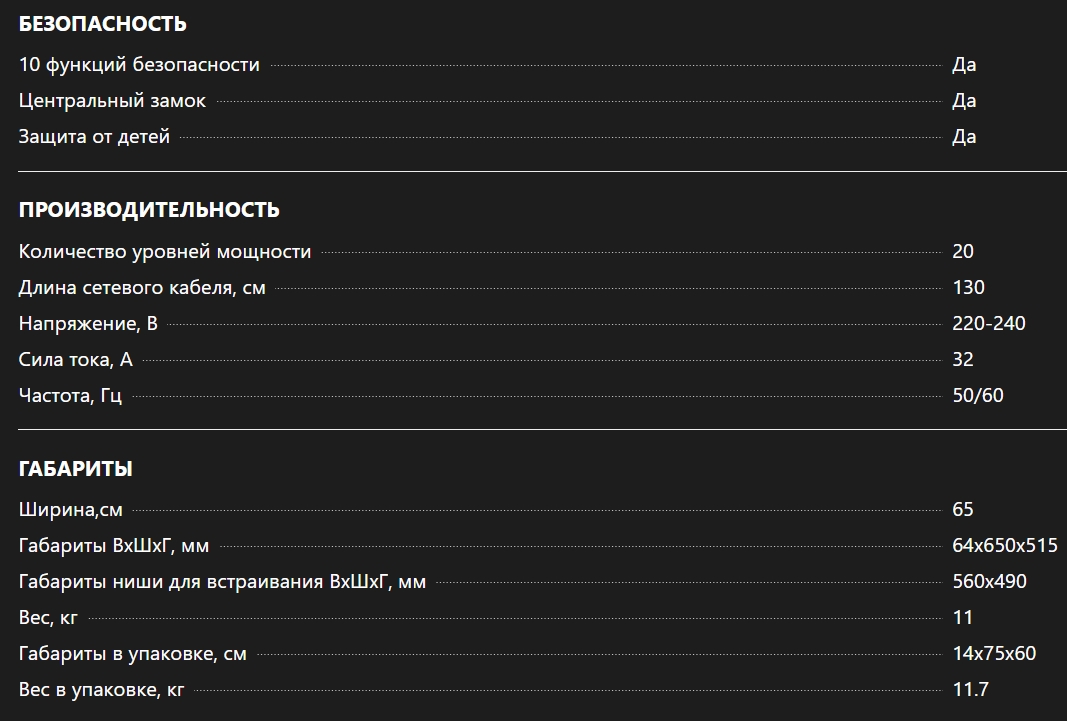Select the frequency value 50/60
The width and height of the screenshot is (1067, 721).
click(x=978, y=396)
